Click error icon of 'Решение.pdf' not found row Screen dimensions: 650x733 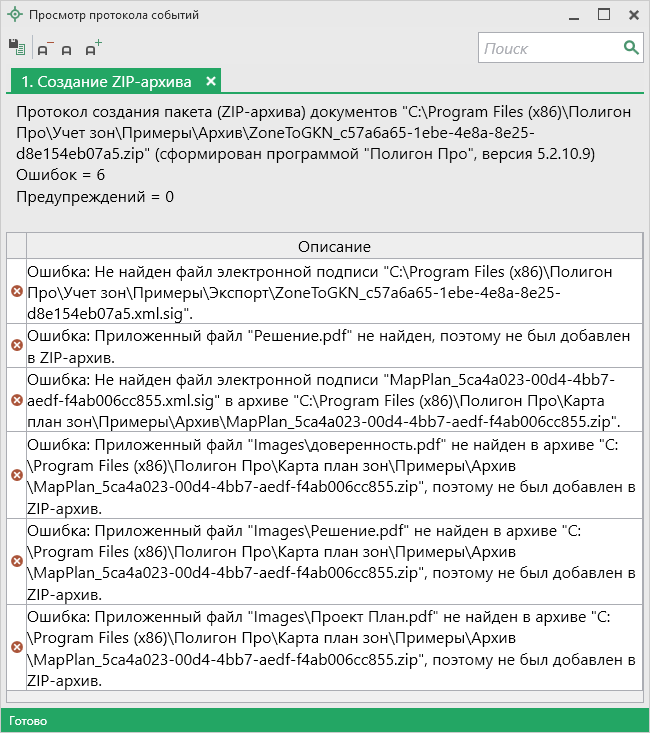point(16,345)
